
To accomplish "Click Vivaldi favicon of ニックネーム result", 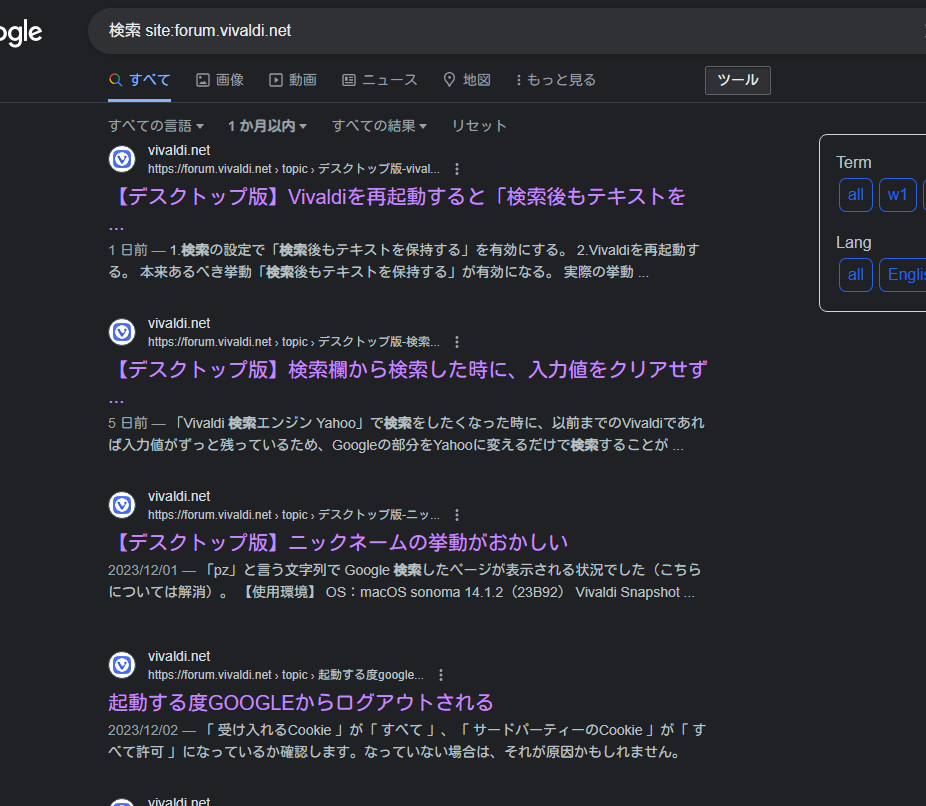I will pyautogui.click(x=122, y=505).
